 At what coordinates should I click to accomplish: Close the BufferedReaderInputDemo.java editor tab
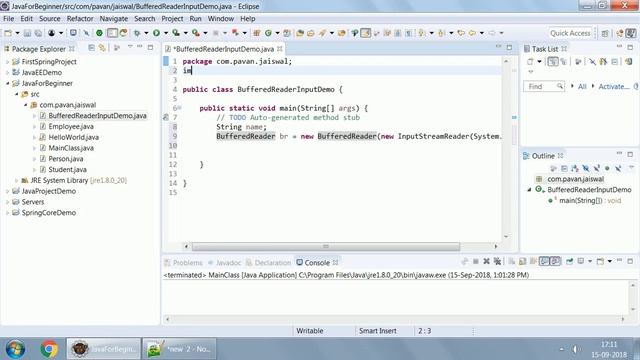(x=280, y=49)
